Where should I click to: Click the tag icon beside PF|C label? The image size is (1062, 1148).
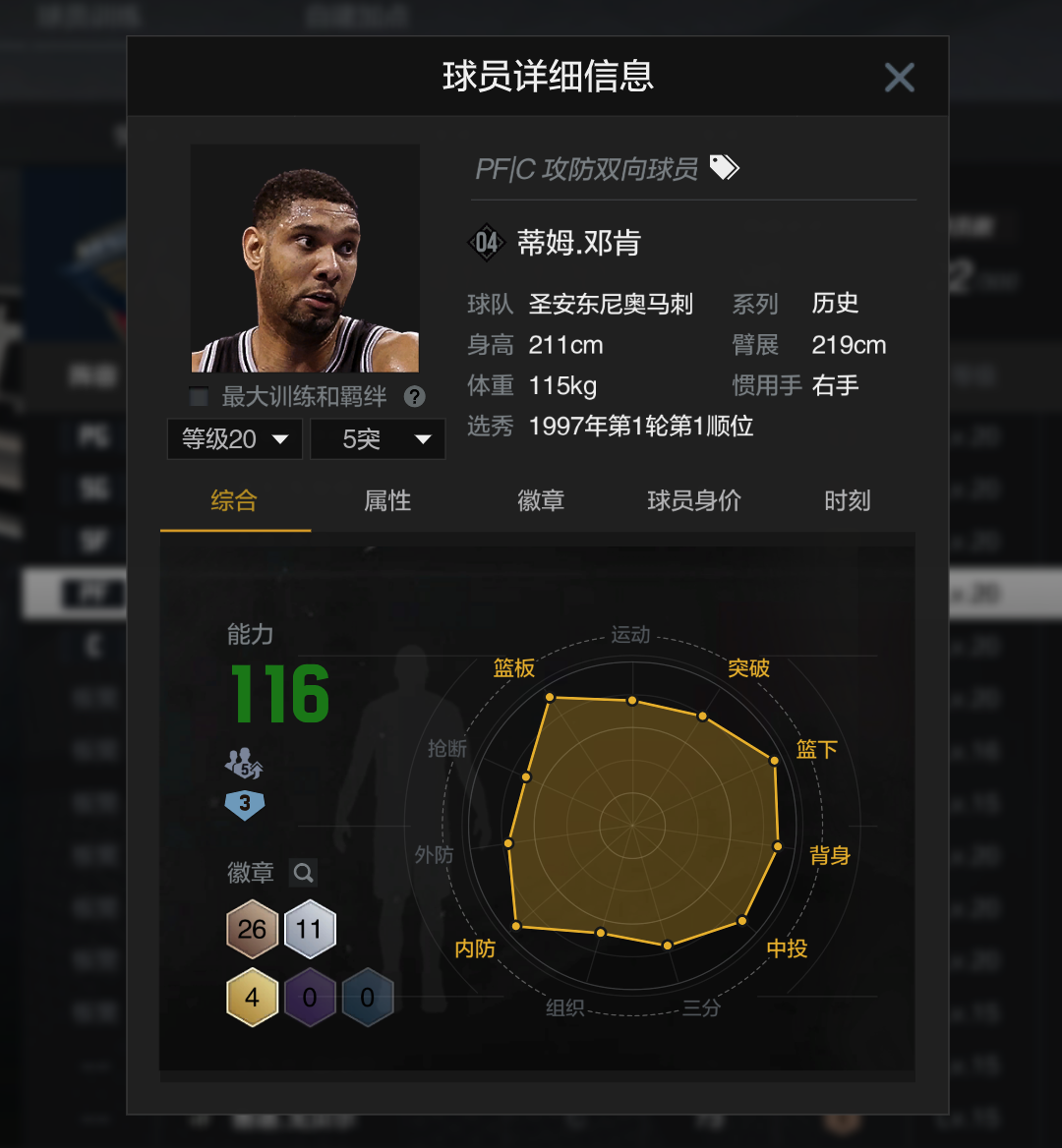[724, 168]
